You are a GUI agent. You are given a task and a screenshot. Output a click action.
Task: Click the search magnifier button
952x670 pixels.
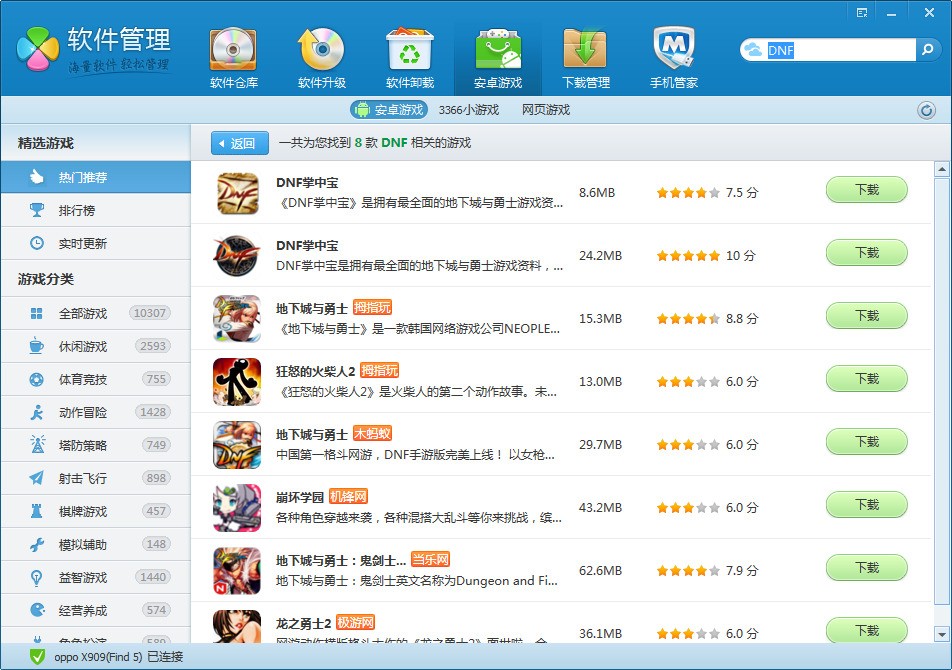point(927,50)
